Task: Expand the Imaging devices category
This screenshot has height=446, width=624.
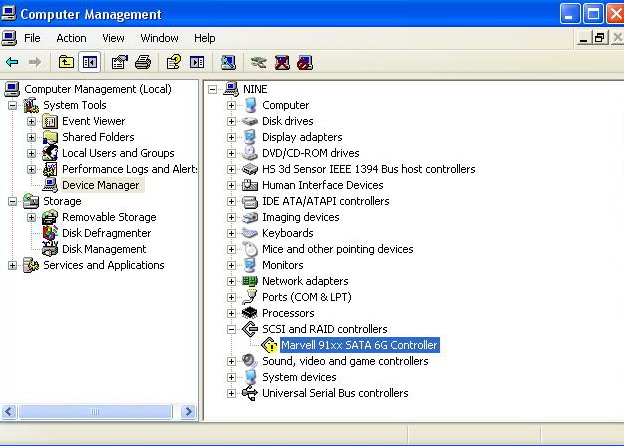Action: pyautogui.click(x=231, y=217)
